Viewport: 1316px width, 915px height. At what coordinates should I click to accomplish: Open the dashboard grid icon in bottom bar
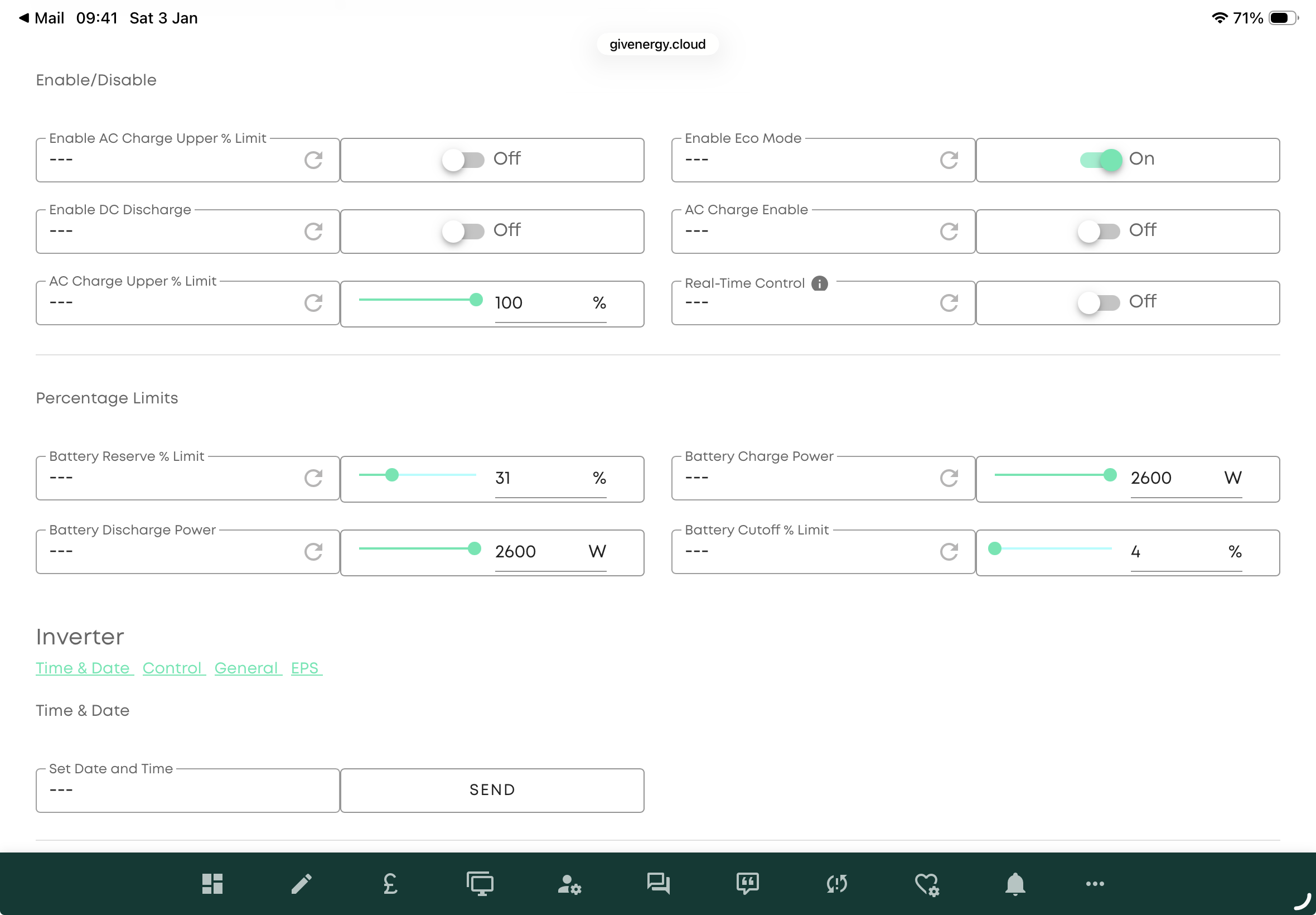[x=212, y=883]
